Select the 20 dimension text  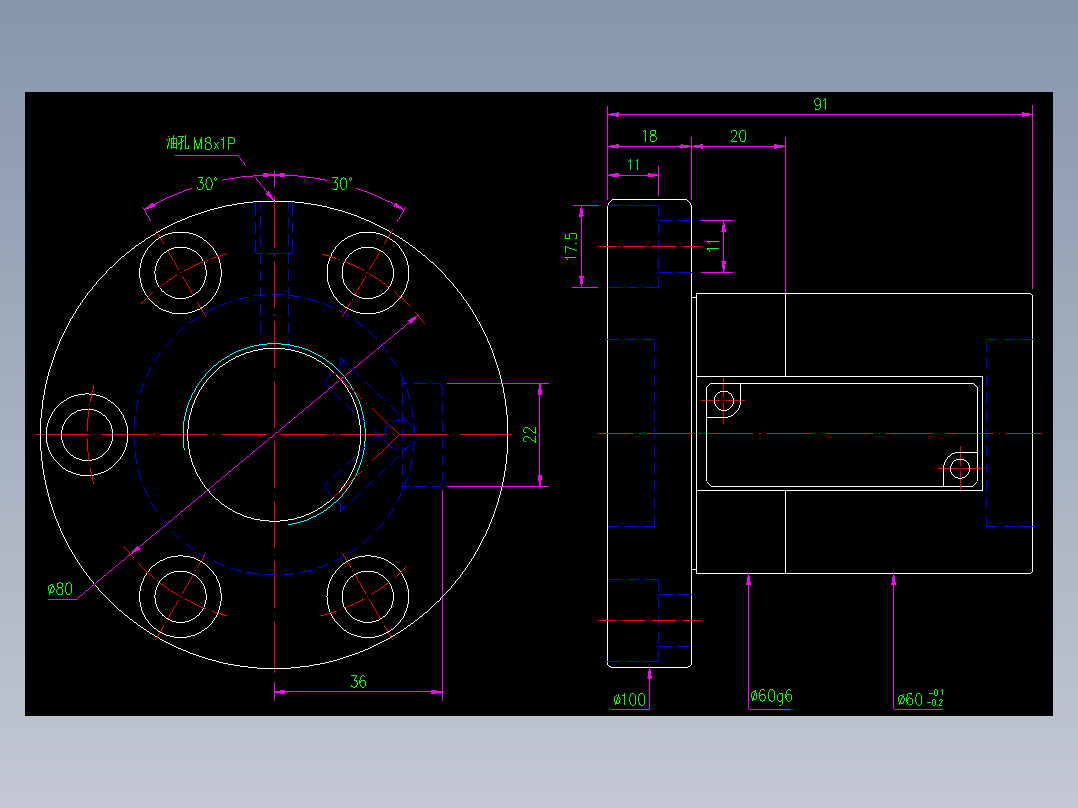(738, 136)
